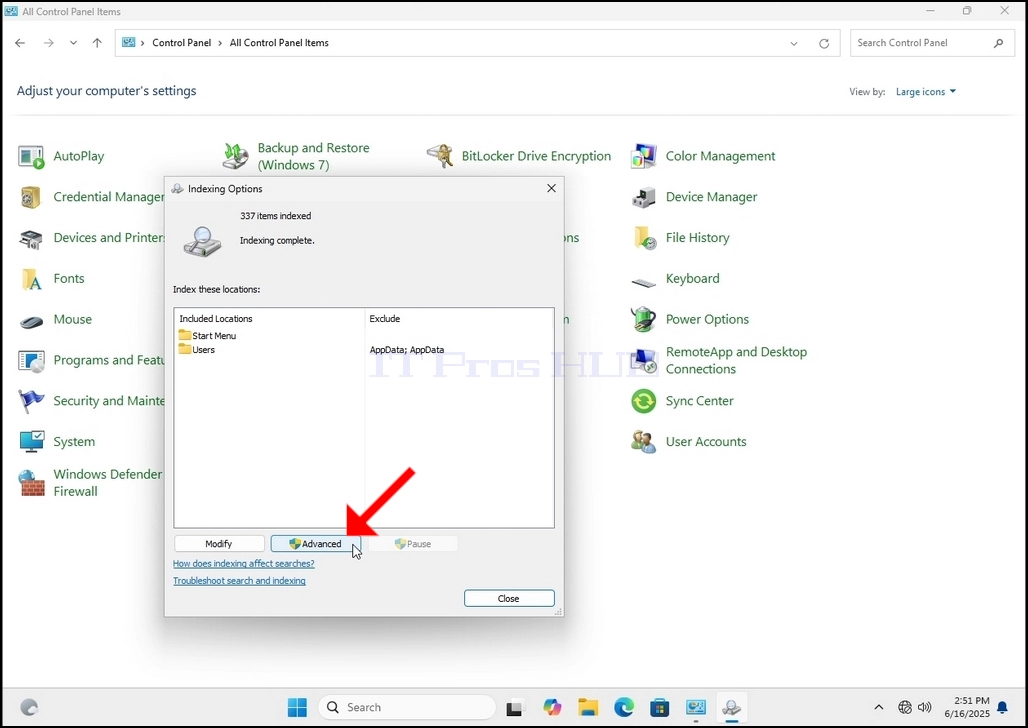This screenshot has height=728, width=1028.
Task: Show hidden tray icons chevron
Action: [879, 708]
